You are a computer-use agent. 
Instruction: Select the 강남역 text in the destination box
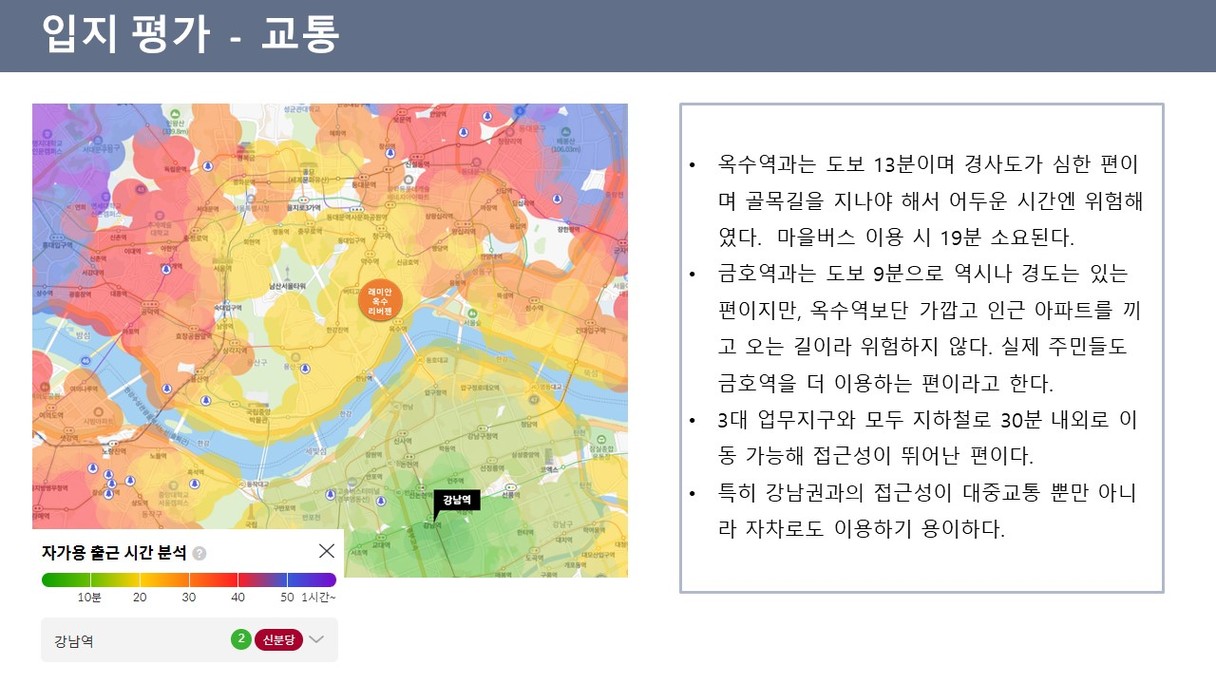(x=74, y=641)
